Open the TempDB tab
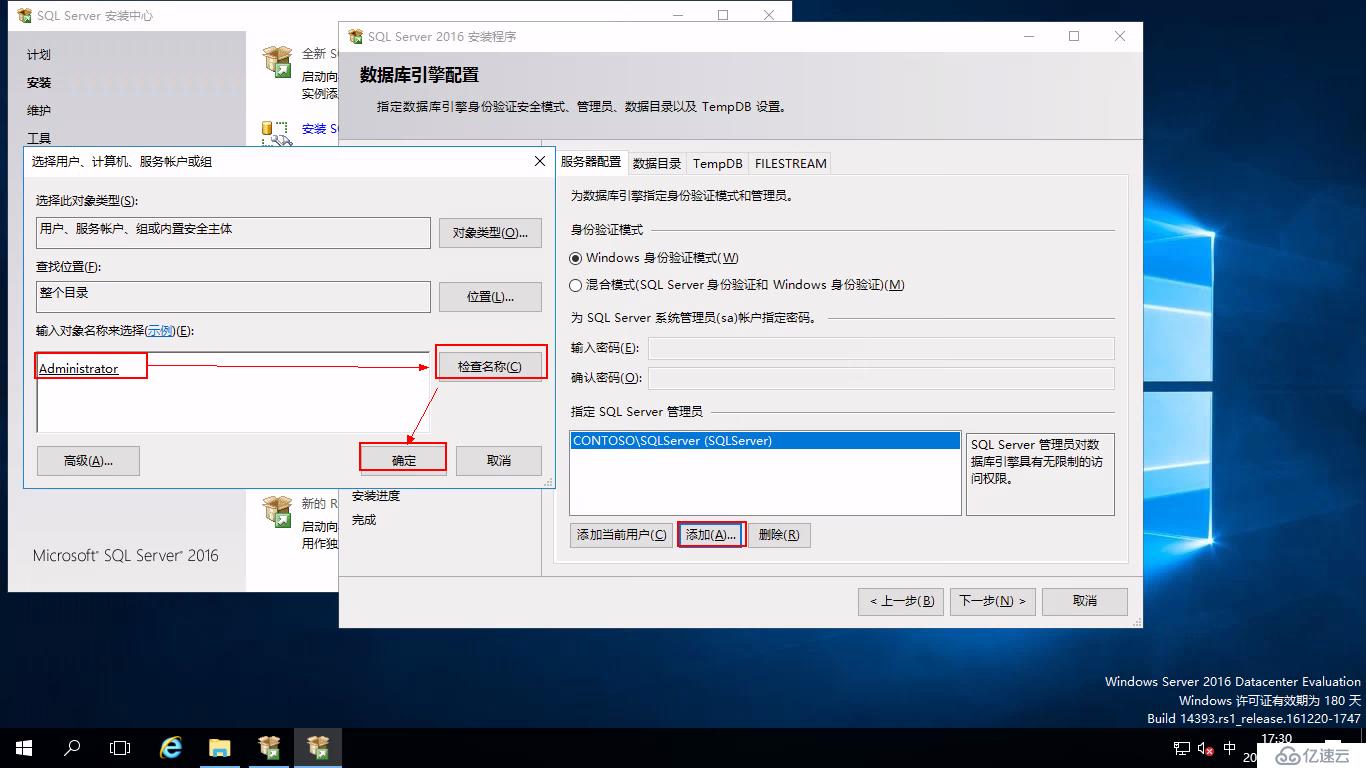 717,164
